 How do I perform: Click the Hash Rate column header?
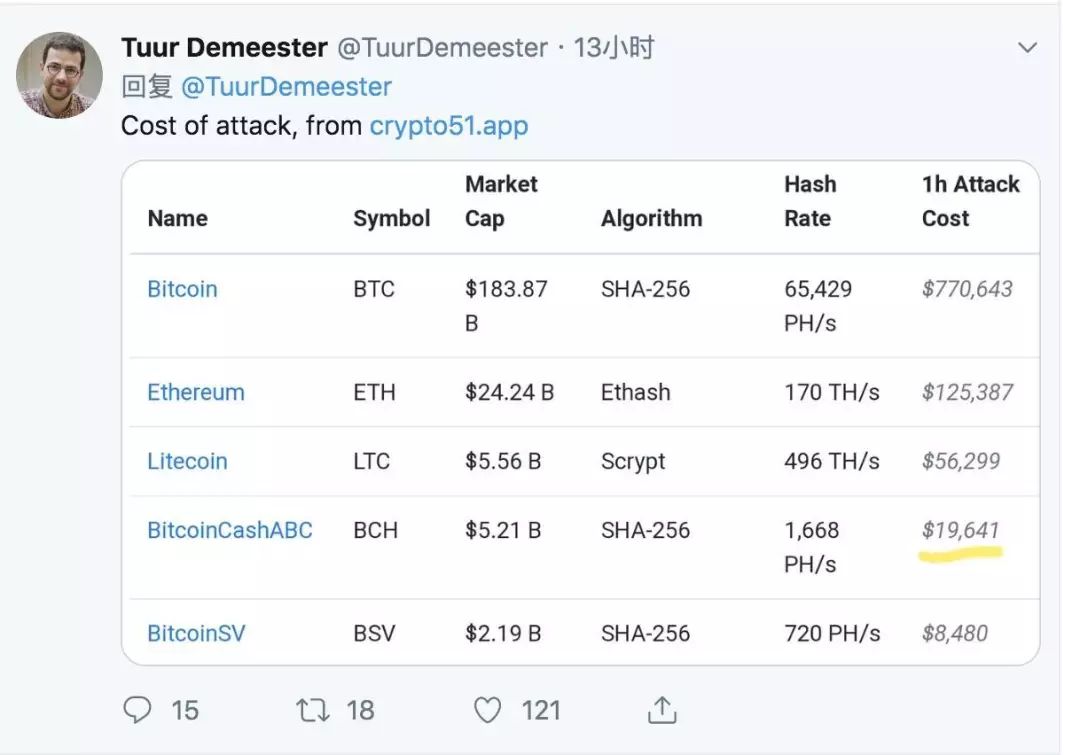point(810,201)
